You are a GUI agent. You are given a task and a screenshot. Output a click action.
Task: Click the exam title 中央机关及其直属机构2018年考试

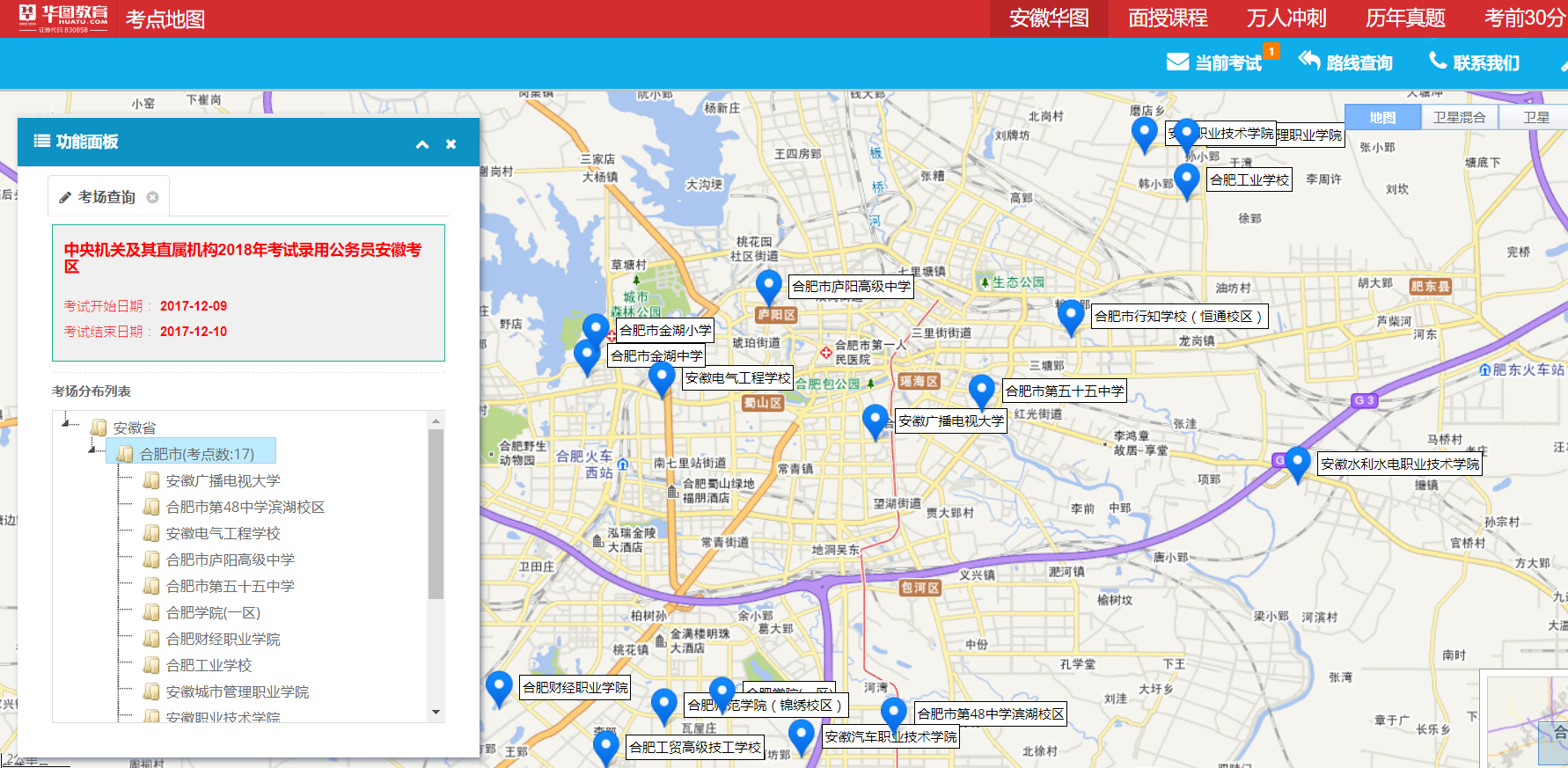pos(243,258)
